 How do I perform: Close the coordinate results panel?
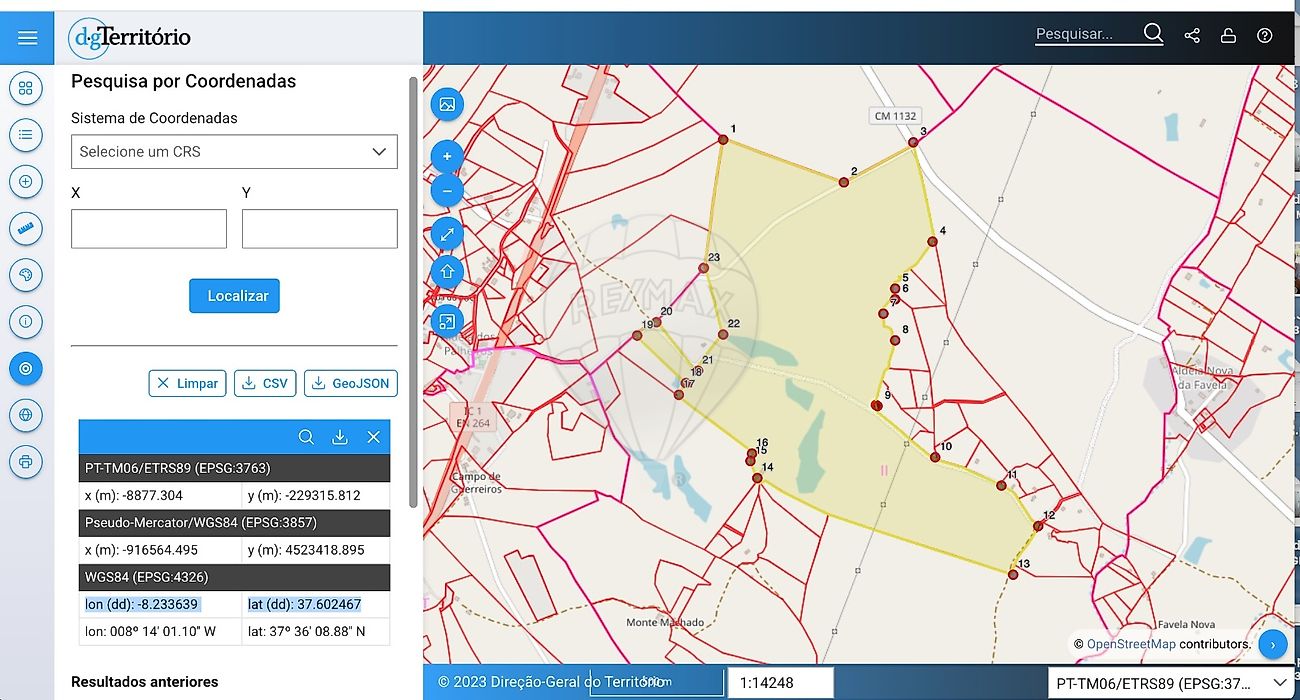point(373,437)
